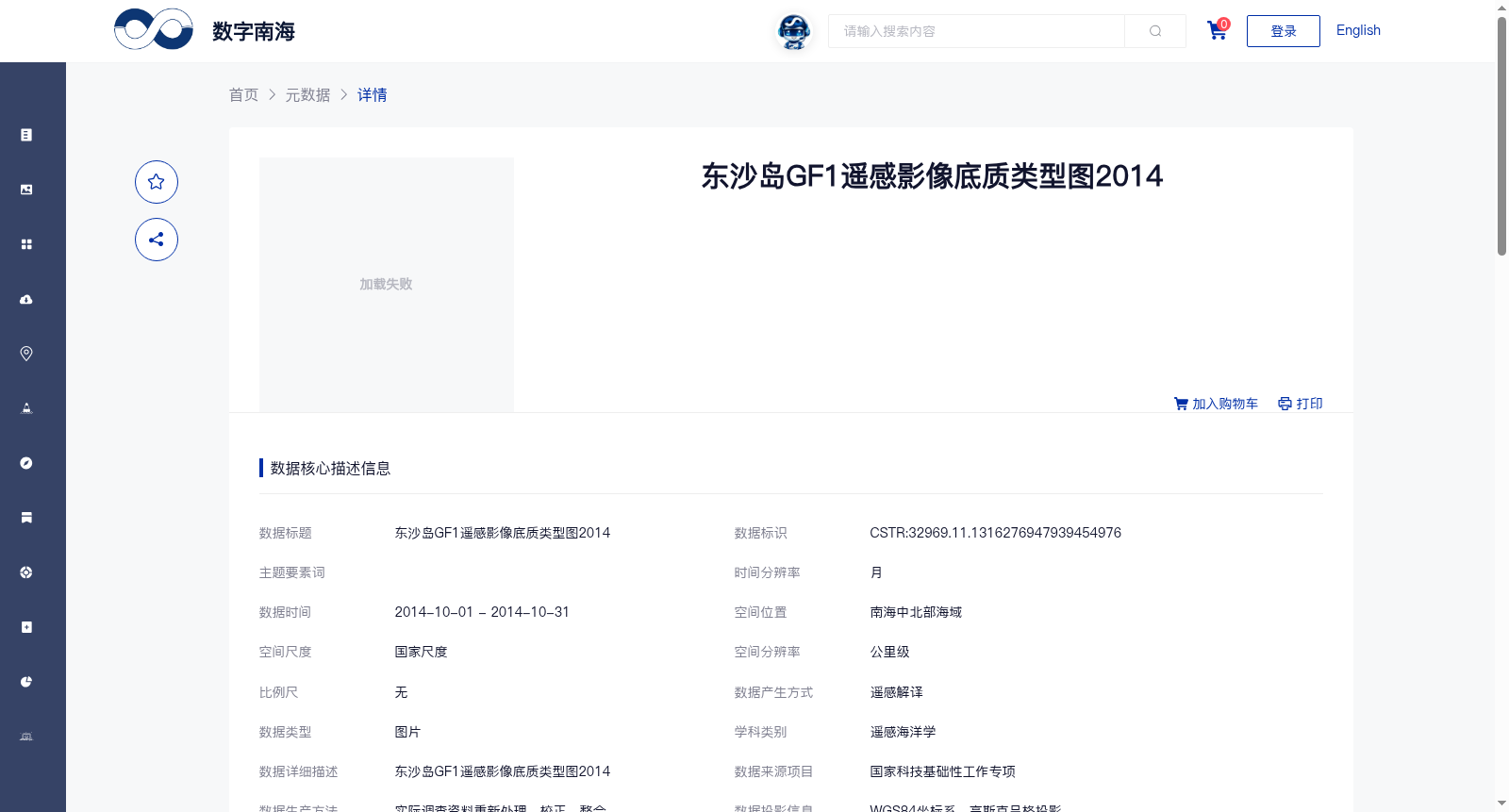The width and height of the screenshot is (1509, 812).
Task: Click the 数字南海 site logo
Action: (x=205, y=30)
